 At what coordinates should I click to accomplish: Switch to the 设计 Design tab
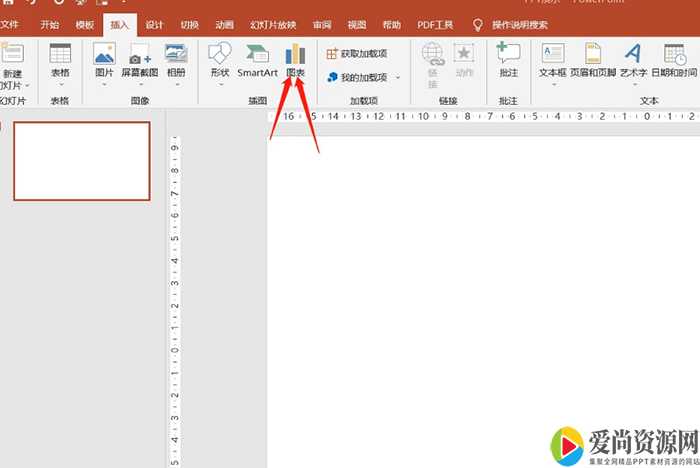tap(154, 24)
